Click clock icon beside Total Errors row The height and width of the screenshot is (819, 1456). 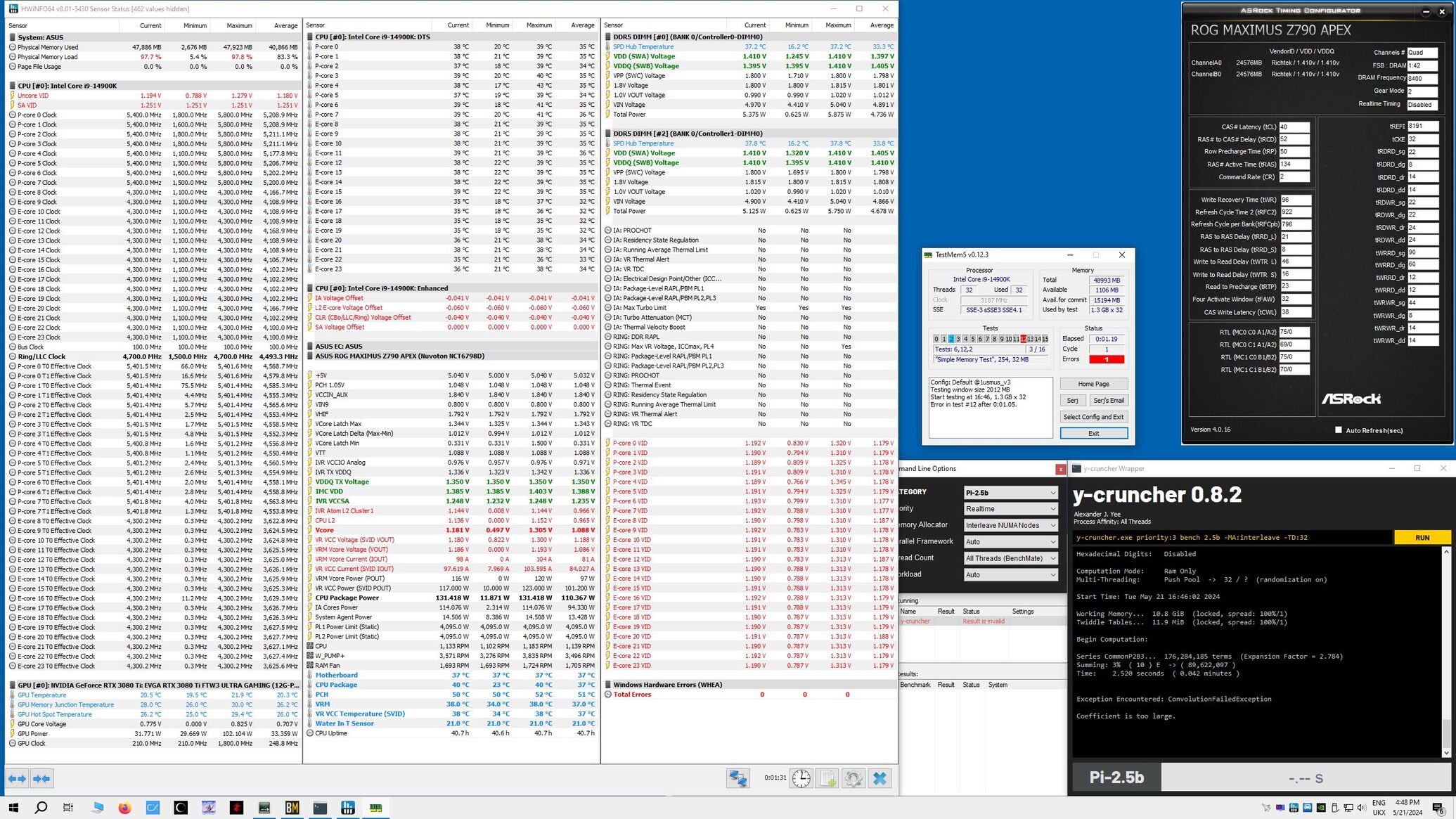tap(608, 695)
